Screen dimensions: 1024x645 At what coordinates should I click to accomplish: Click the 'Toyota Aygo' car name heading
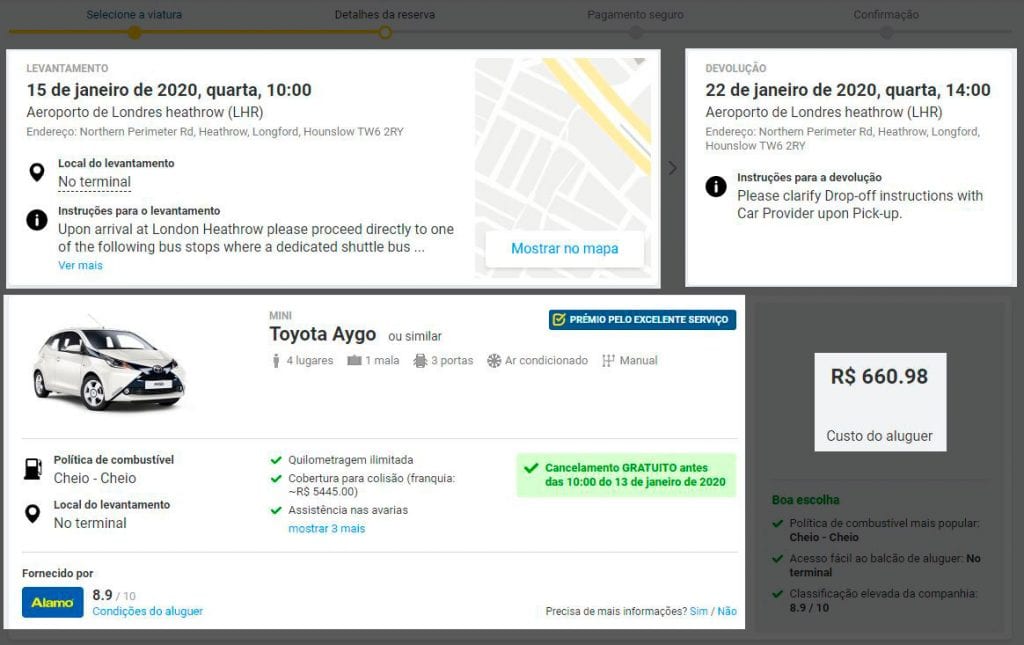pyautogui.click(x=323, y=334)
